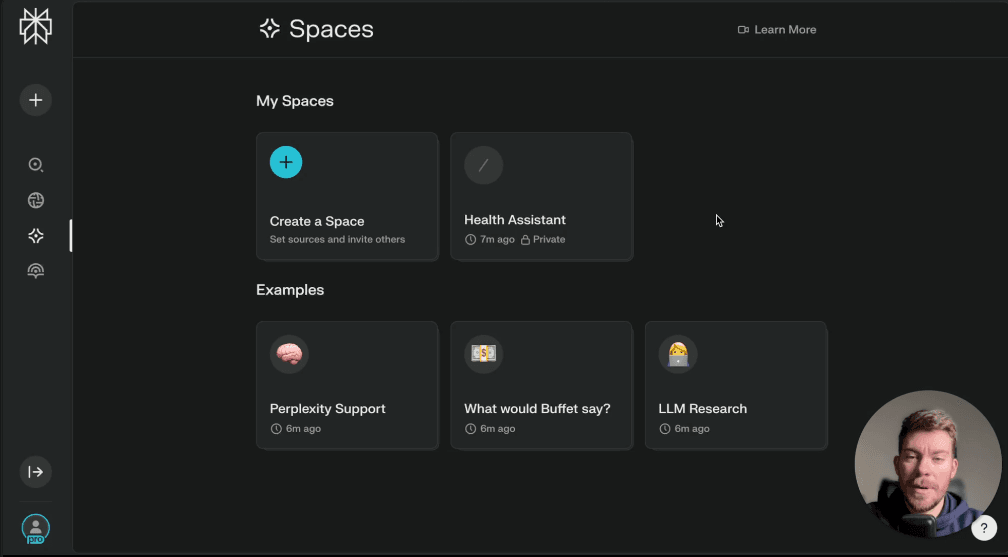Click the brain emoji on Perplexity Support
Image resolution: width=1008 pixels, height=557 pixels.
289,354
